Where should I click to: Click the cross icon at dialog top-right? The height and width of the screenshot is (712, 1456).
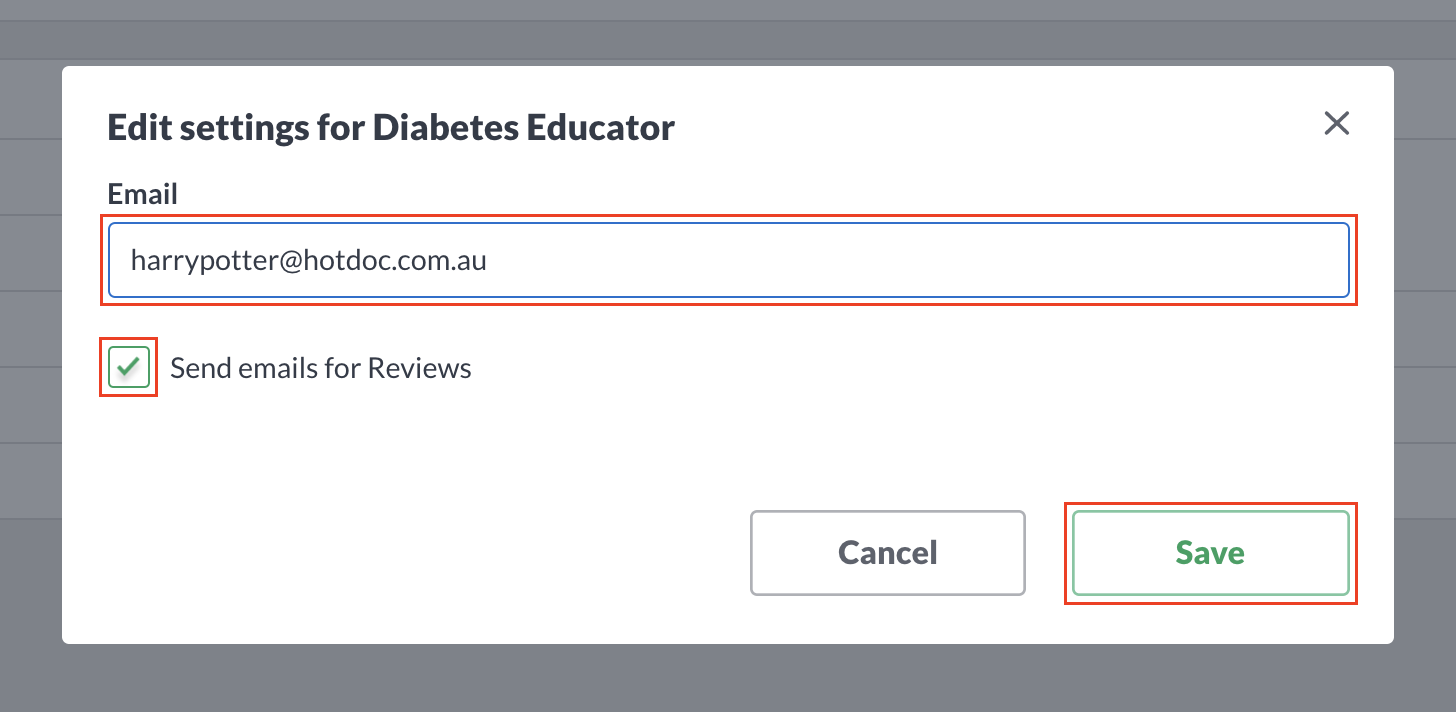click(1337, 123)
